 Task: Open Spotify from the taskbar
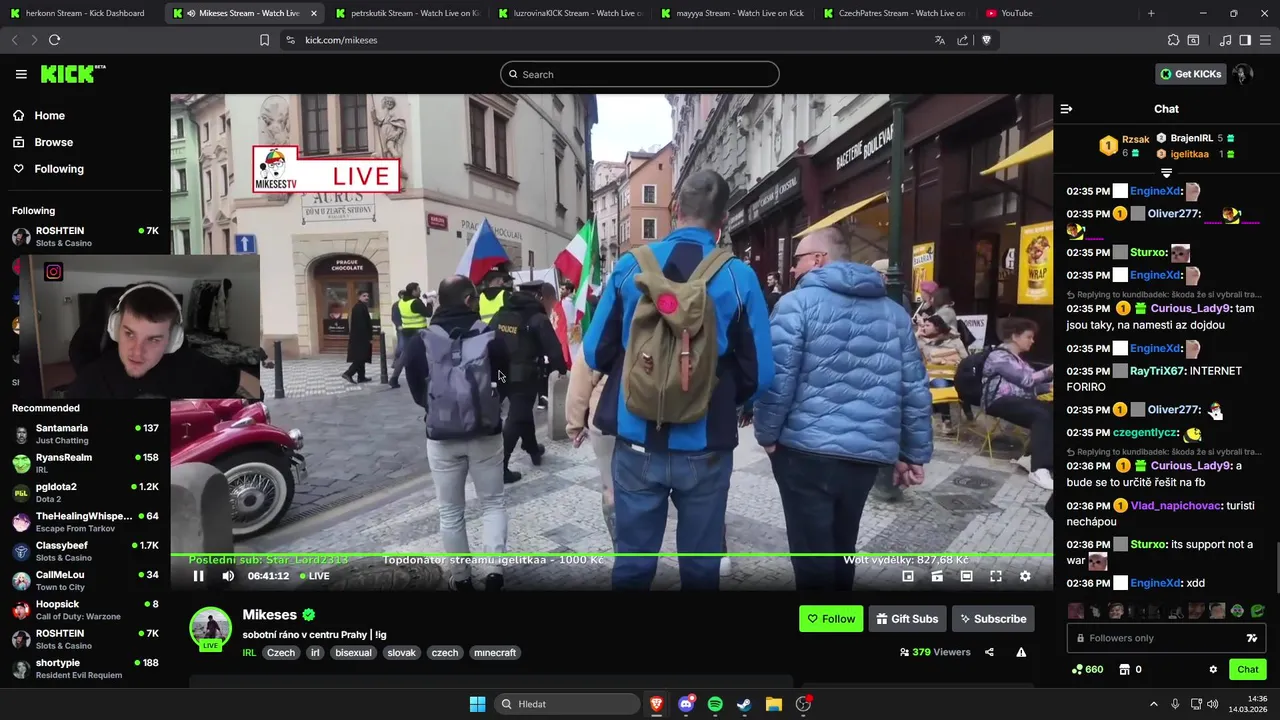pyautogui.click(x=715, y=704)
